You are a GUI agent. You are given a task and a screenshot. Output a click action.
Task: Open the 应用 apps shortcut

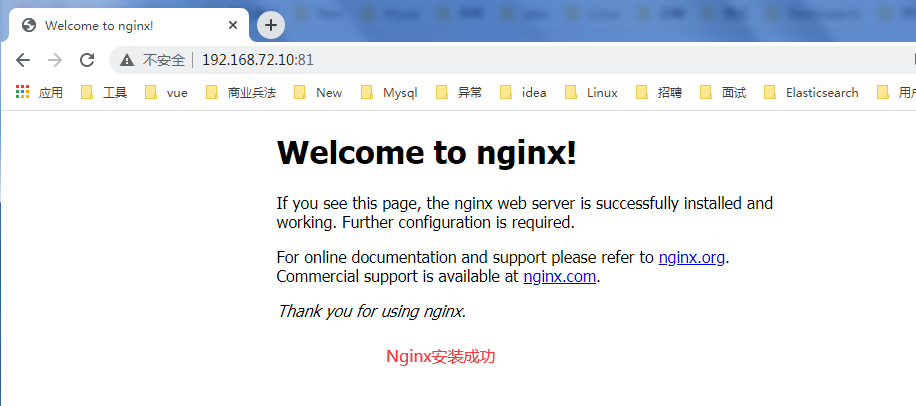(x=39, y=92)
